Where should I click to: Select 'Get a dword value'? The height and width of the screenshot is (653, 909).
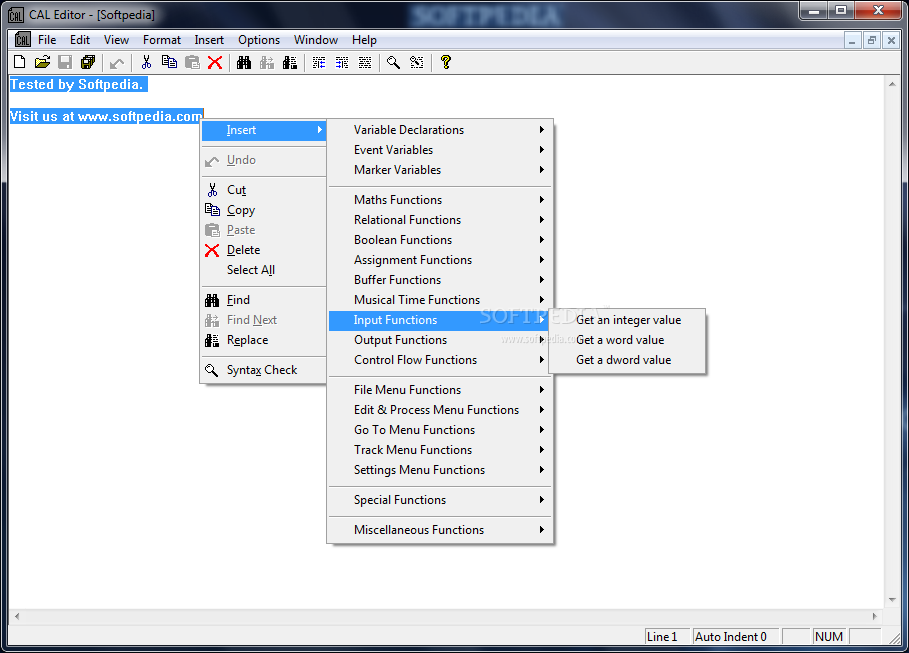coord(627,360)
